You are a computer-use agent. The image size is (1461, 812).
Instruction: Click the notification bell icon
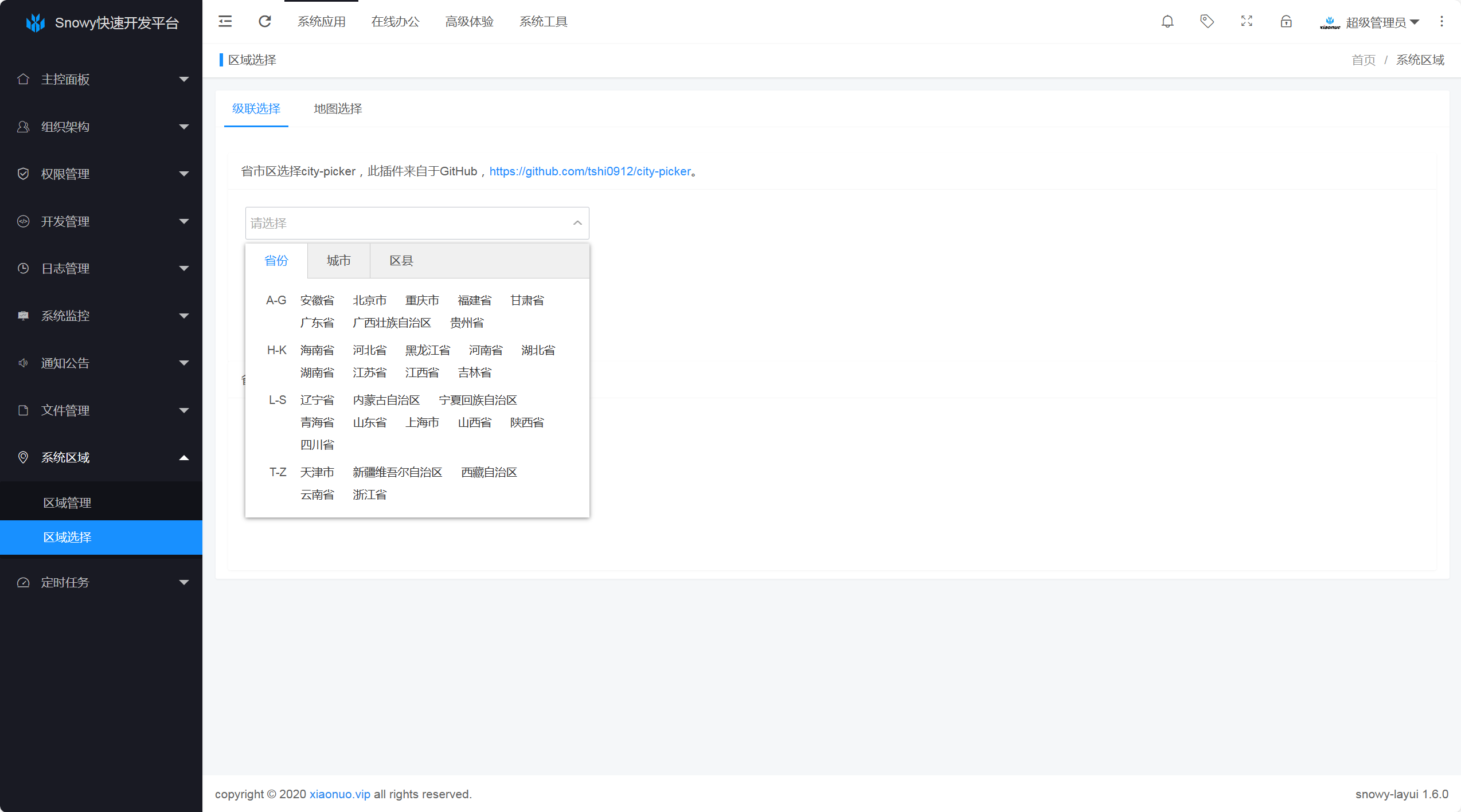click(1167, 22)
